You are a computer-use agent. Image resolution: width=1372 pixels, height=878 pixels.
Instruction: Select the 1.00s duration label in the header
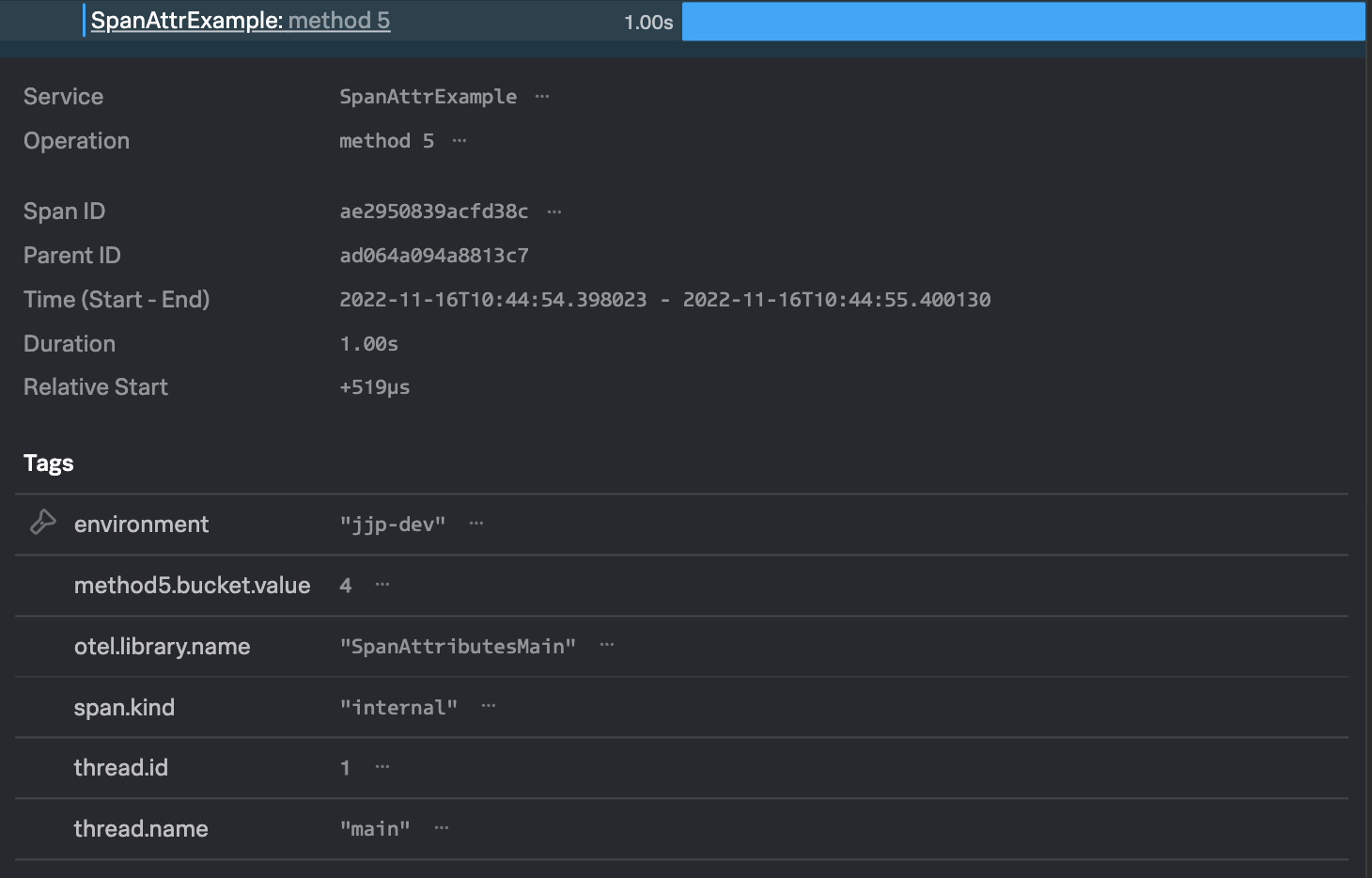coord(647,21)
